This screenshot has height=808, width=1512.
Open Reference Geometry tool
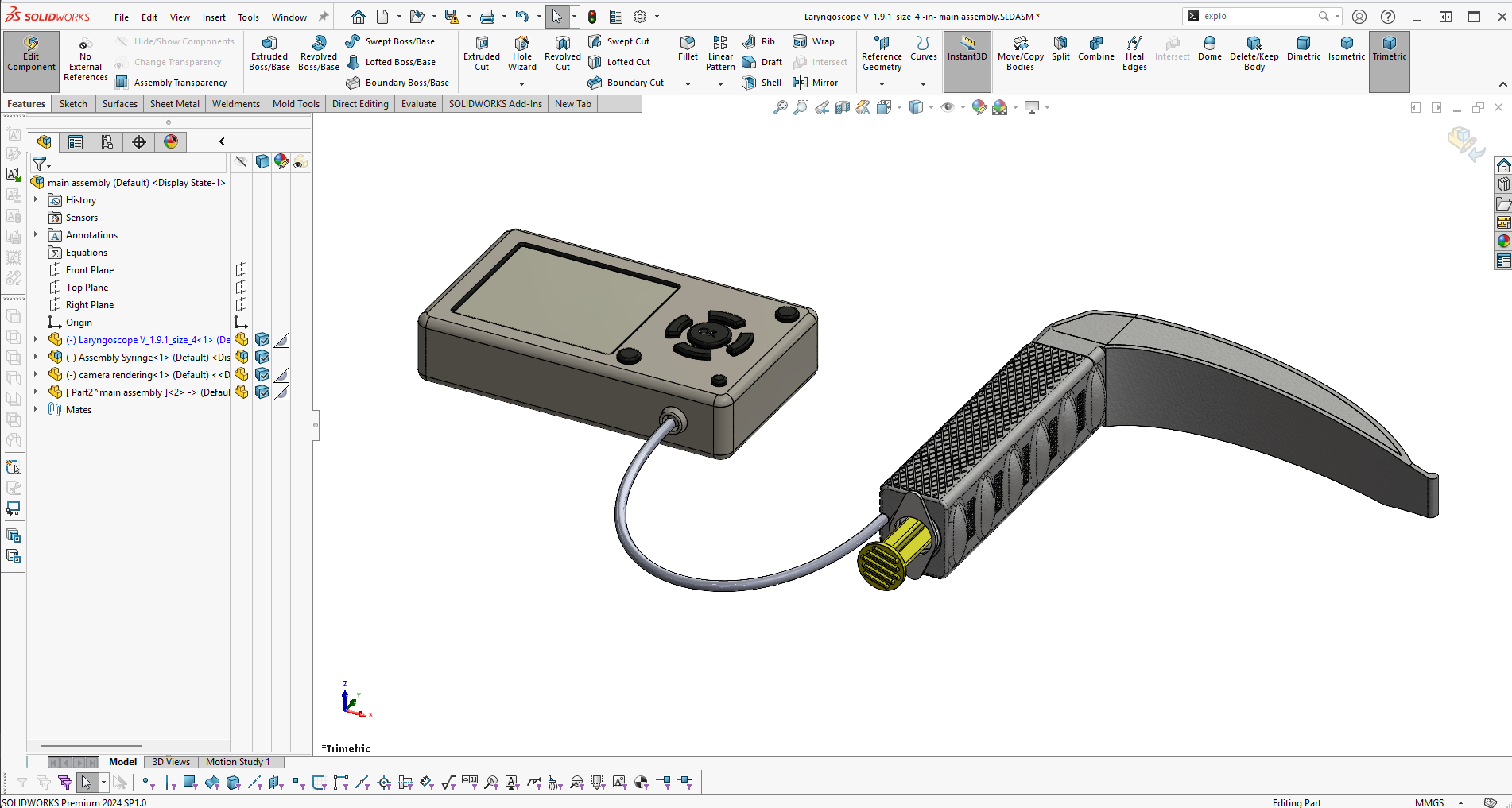tap(882, 54)
